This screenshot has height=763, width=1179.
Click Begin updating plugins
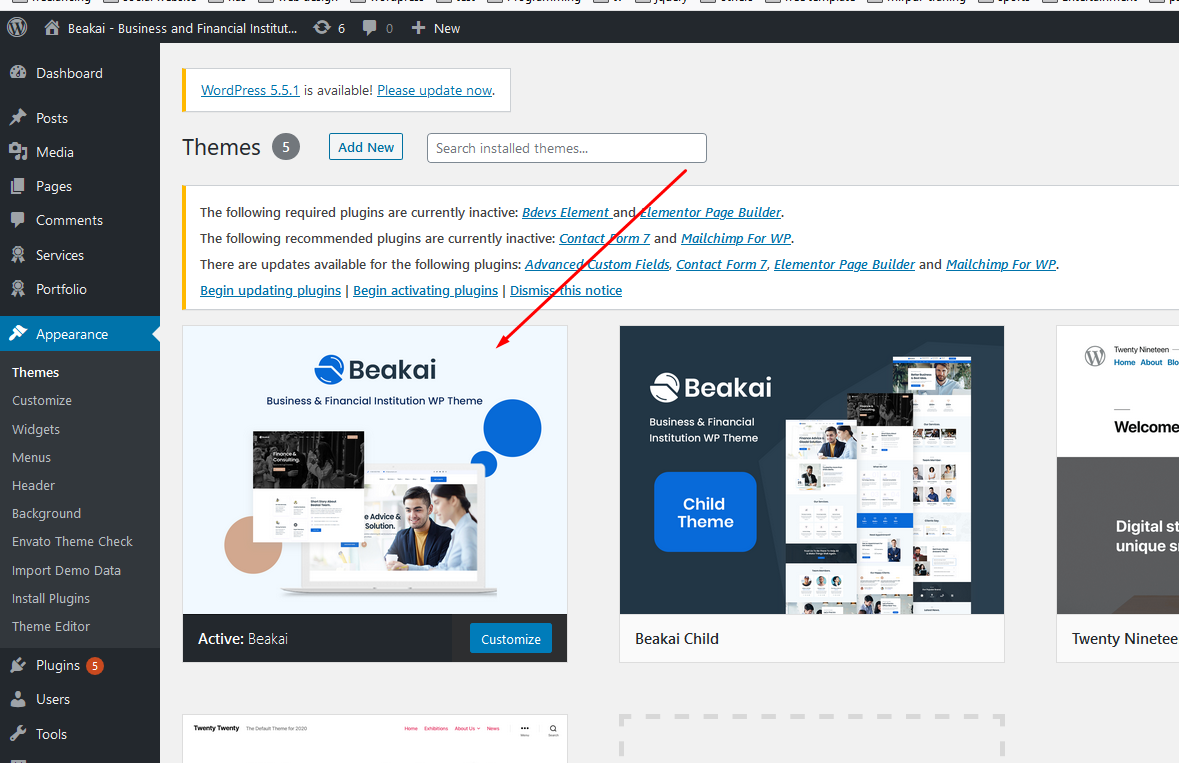point(271,290)
